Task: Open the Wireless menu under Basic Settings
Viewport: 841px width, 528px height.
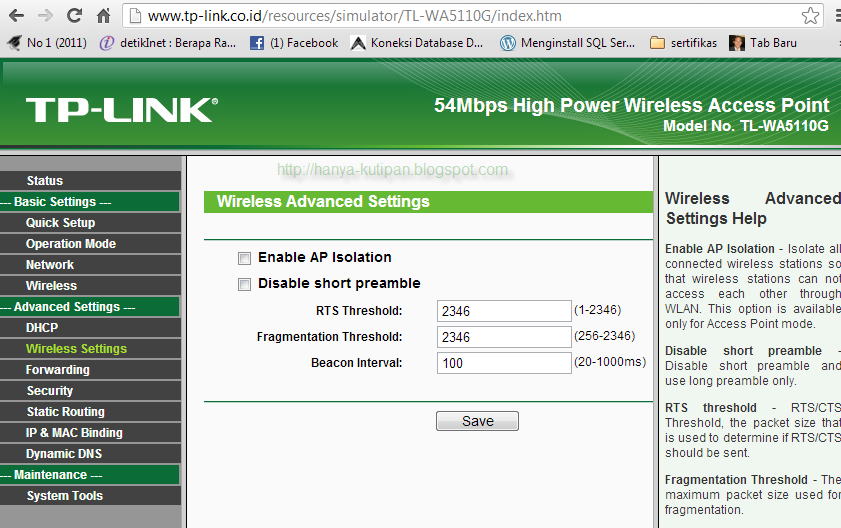Action: (90, 285)
